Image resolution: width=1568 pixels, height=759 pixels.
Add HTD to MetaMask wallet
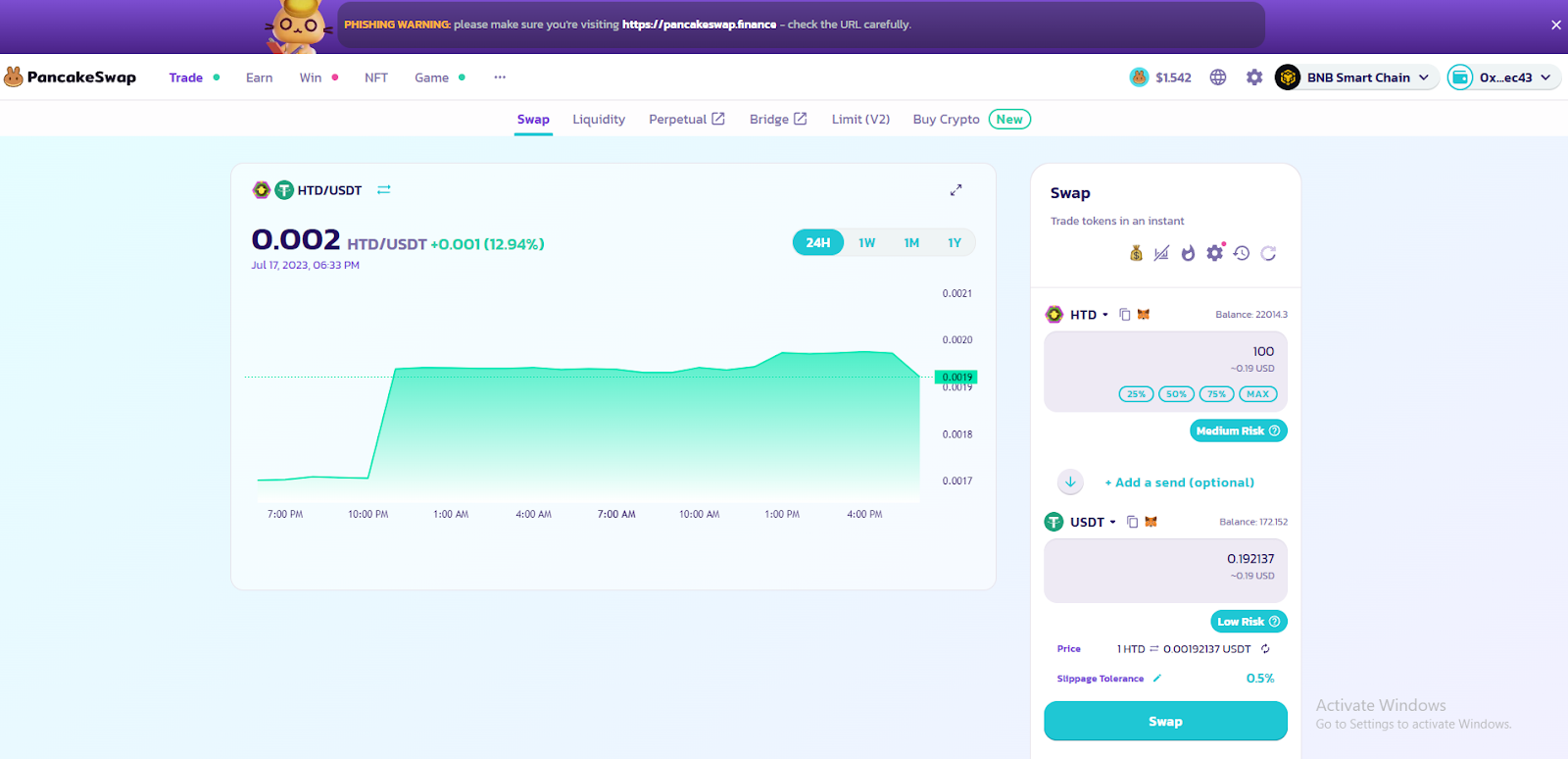coord(1143,315)
